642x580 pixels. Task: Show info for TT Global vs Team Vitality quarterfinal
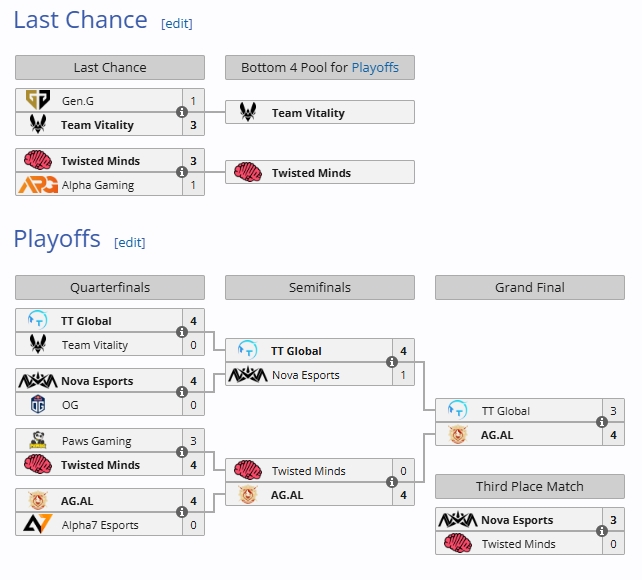point(182,332)
